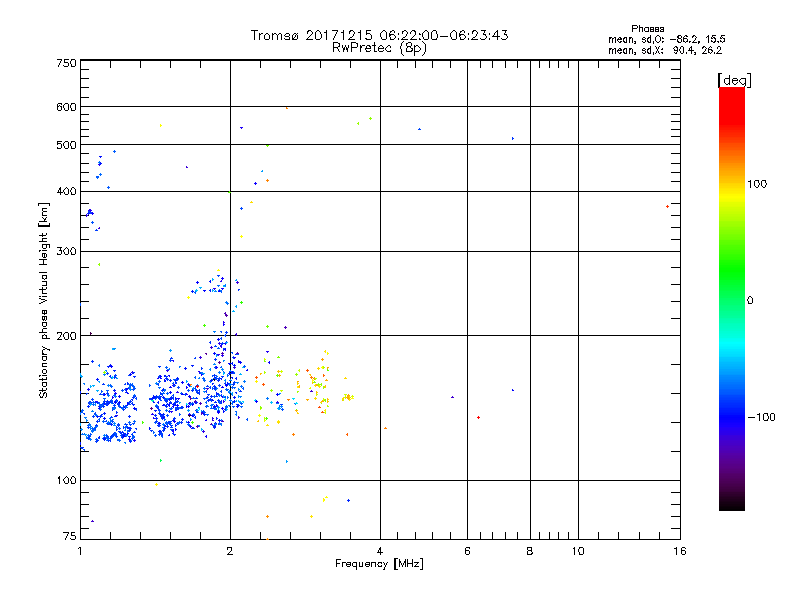Click the '300' label on the height axis
The image size is (800, 600).
pyautogui.click(x=66, y=252)
